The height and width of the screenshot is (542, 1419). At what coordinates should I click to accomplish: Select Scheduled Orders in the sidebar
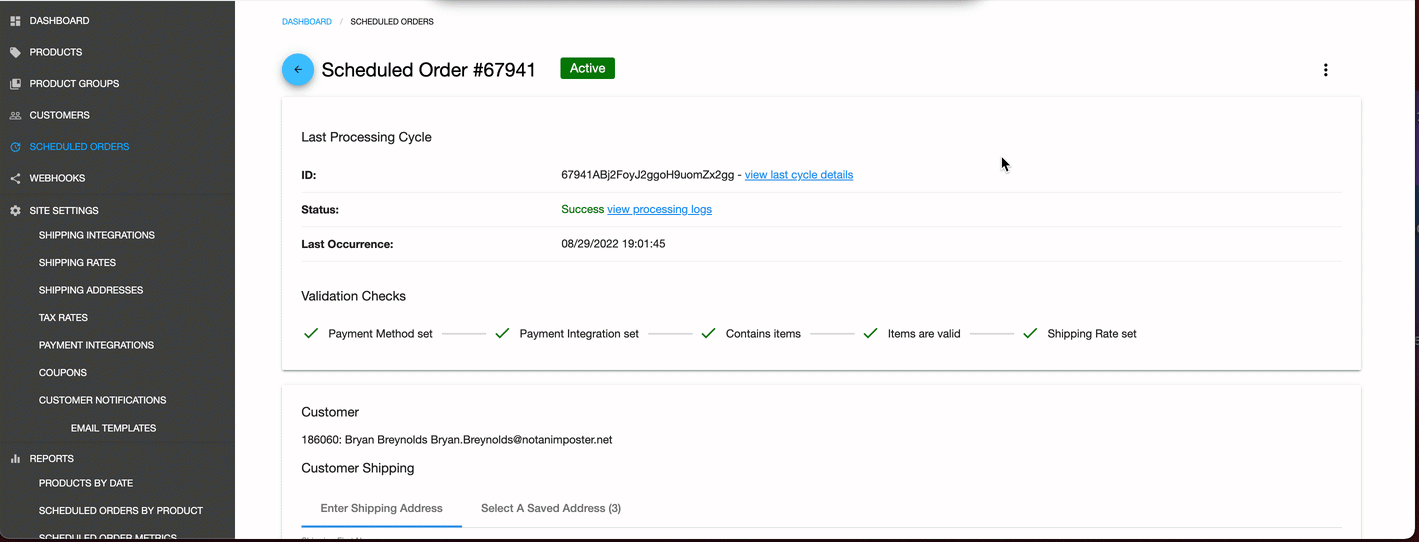click(x=79, y=147)
